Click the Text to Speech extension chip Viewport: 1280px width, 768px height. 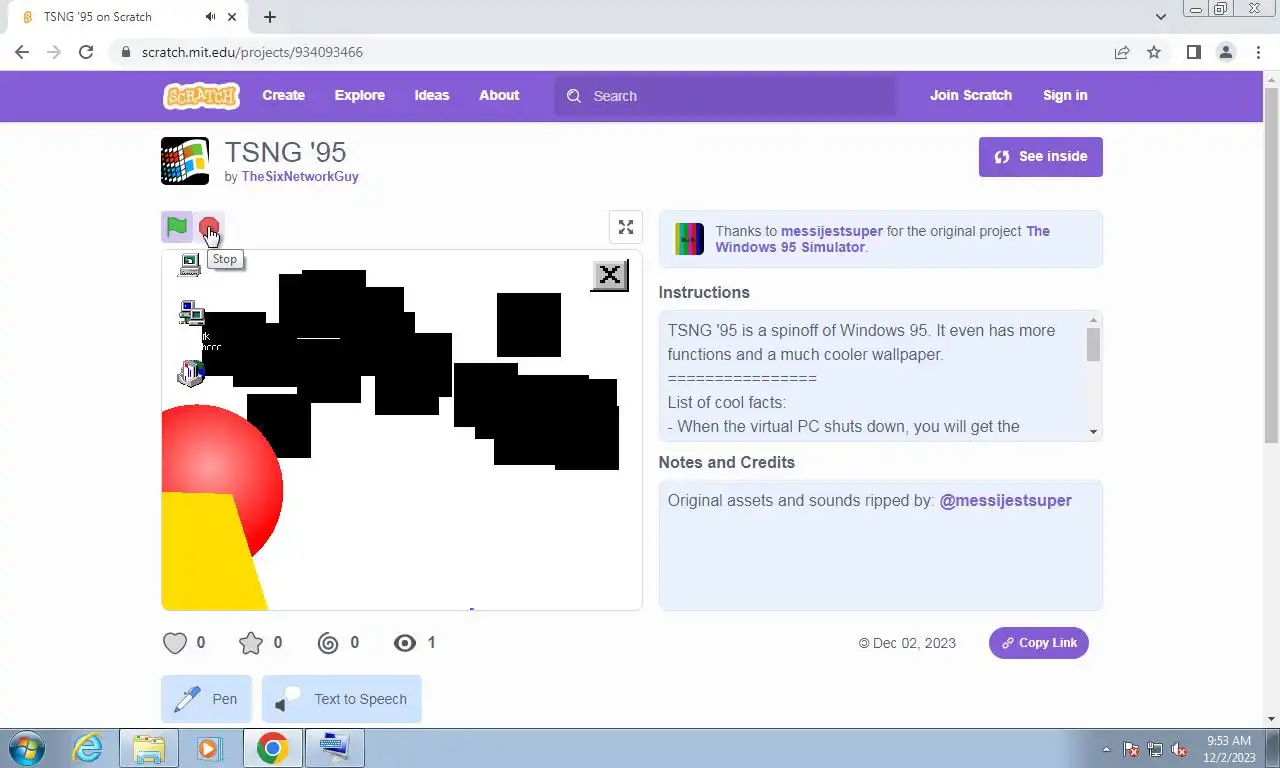(x=342, y=699)
